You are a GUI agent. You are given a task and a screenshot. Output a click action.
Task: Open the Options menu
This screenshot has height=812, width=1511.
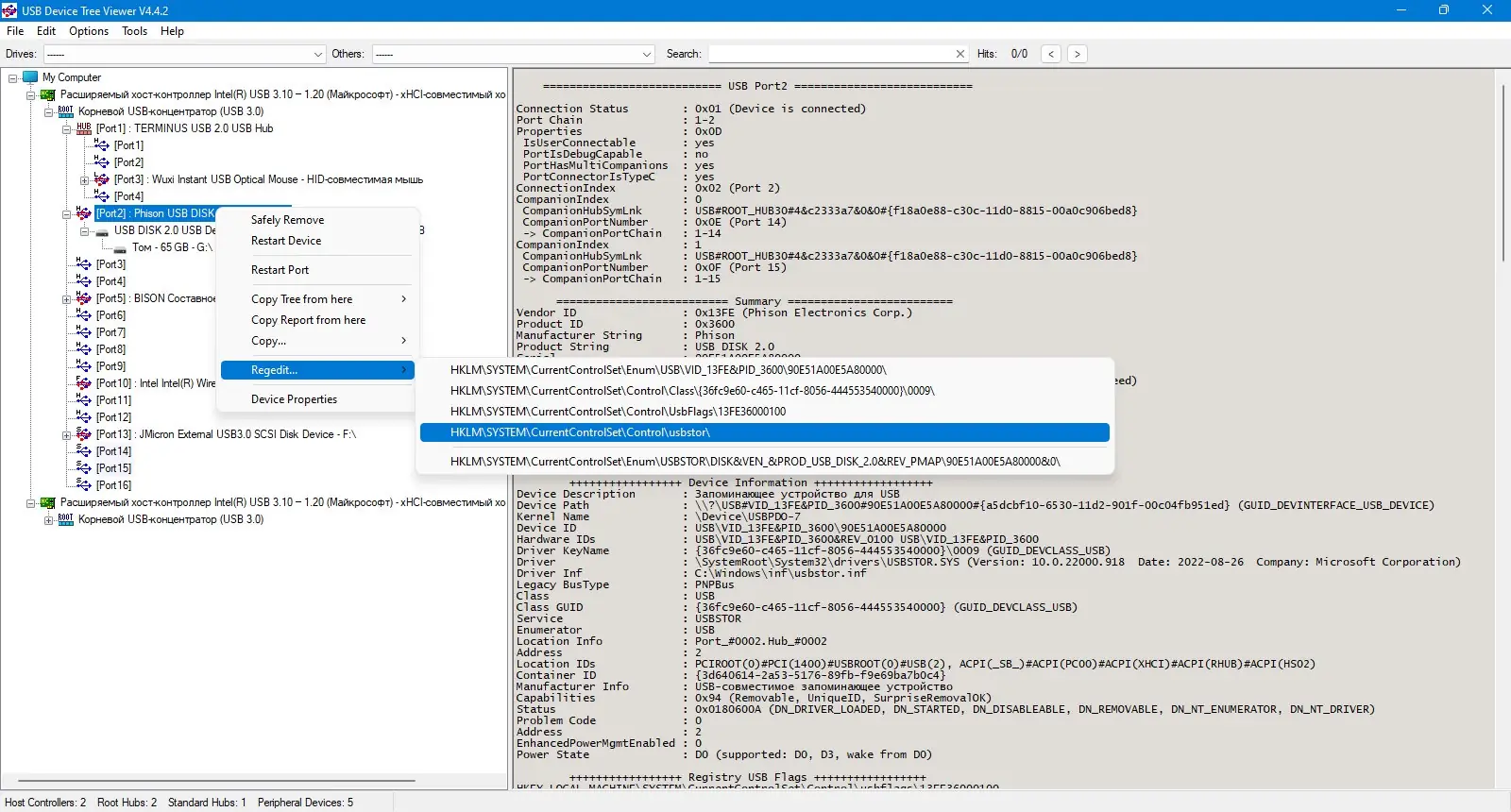click(89, 31)
